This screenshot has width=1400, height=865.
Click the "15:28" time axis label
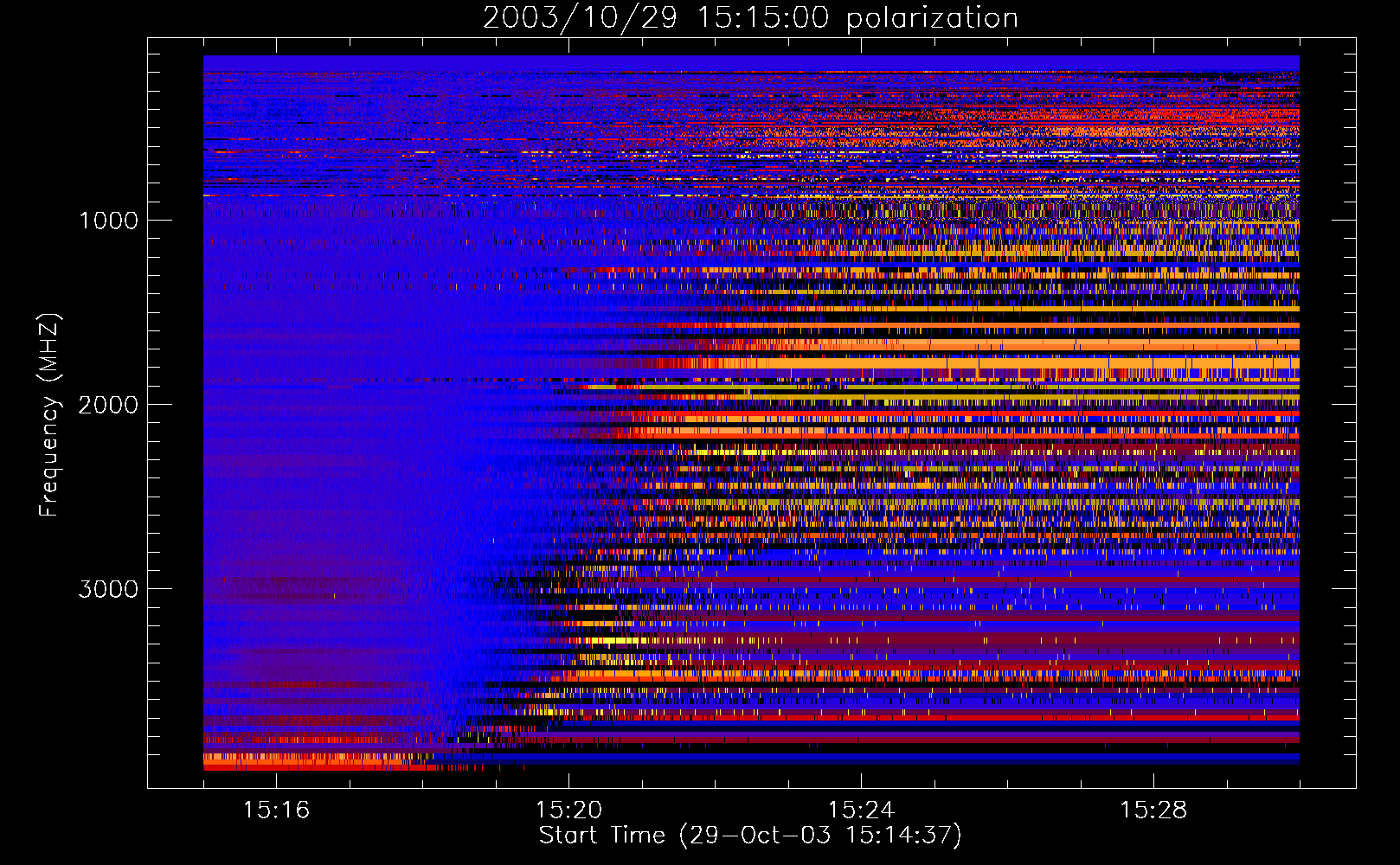tap(1153, 810)
